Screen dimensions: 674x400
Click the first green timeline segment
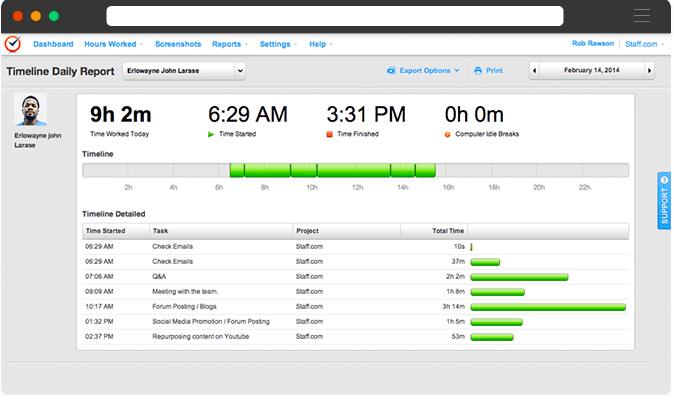(237, 170)
